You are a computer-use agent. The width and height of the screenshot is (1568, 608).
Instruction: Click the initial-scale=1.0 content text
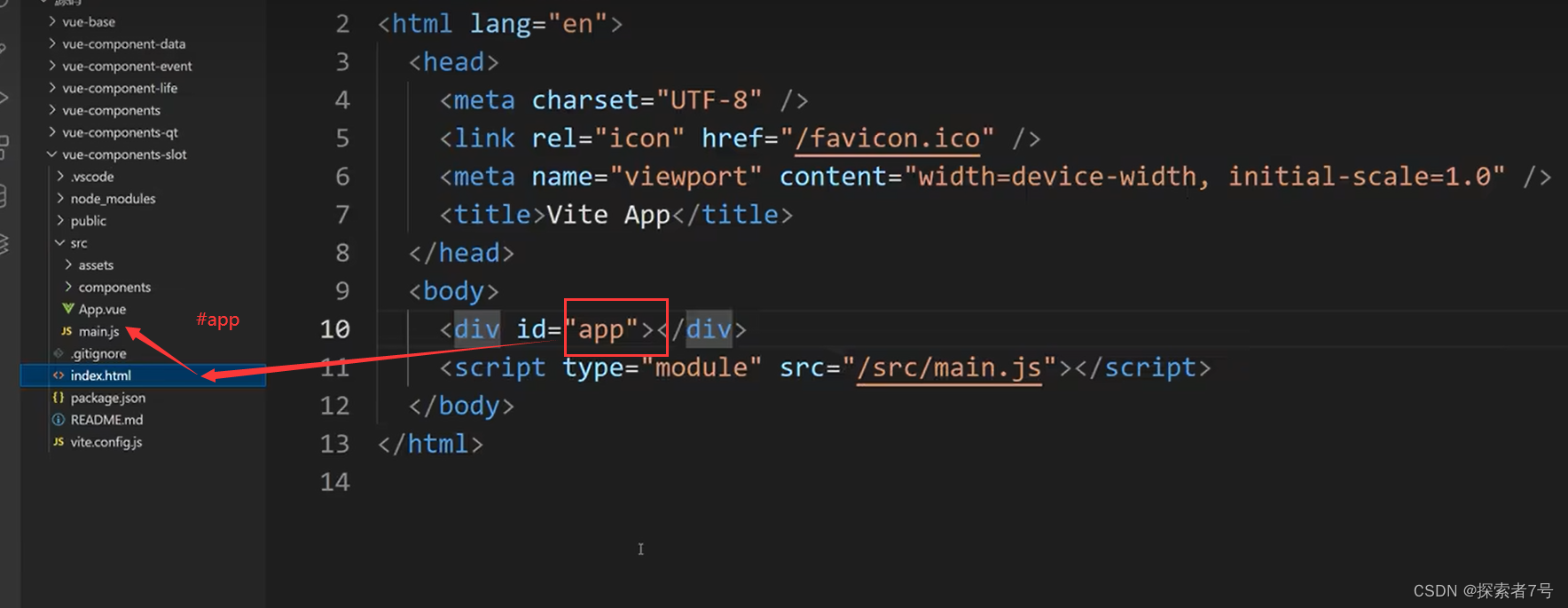[x=1359, y=177]
